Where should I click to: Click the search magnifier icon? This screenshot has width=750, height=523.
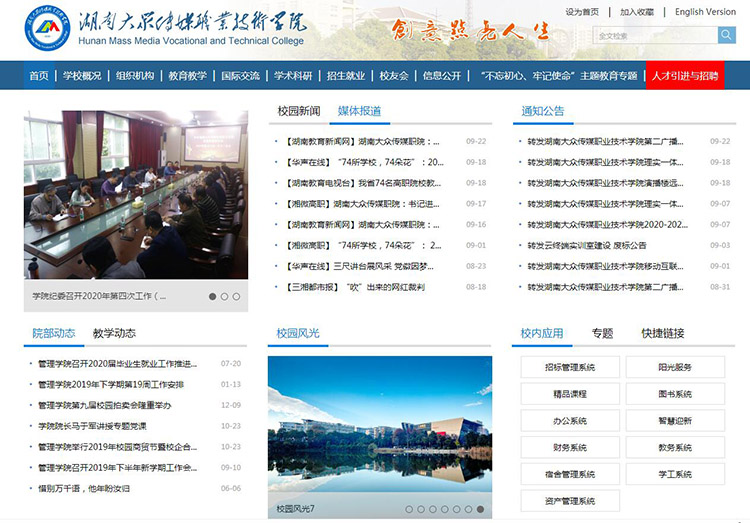pos(726,35)
